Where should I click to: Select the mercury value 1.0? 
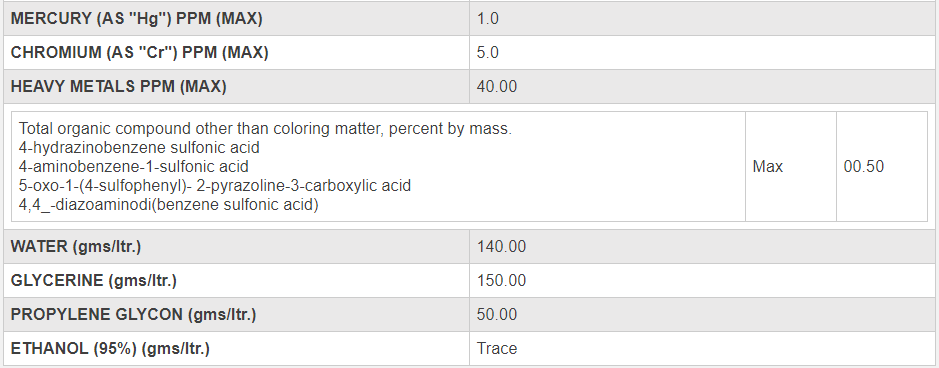point(487,19)
